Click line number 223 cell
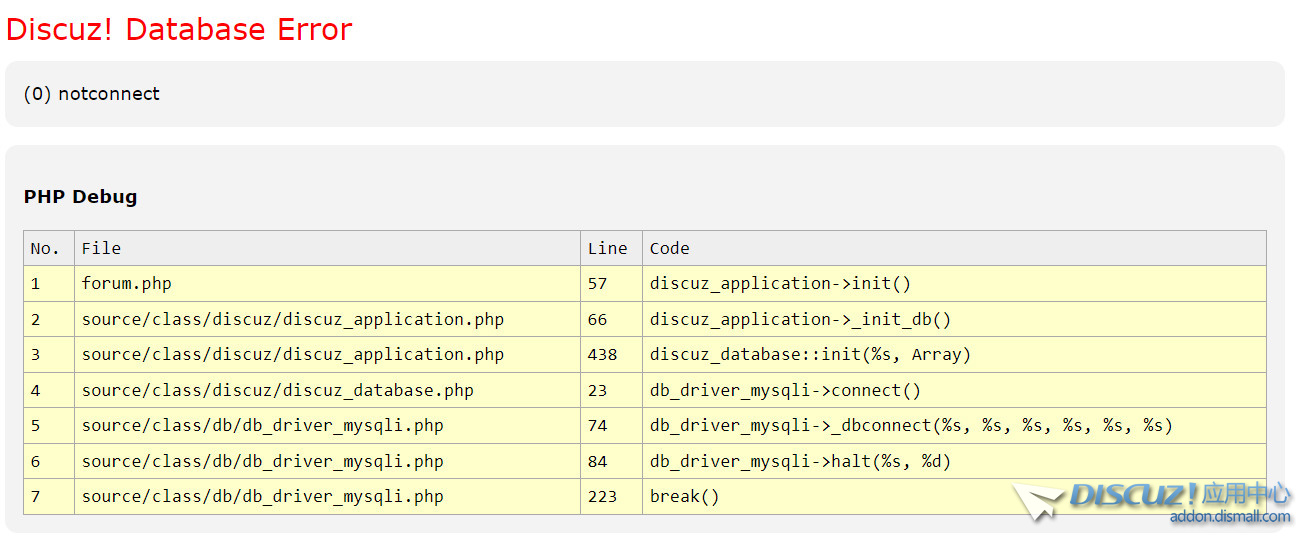The width and height of the screenshot is (1309, 542). coord(612,497)
